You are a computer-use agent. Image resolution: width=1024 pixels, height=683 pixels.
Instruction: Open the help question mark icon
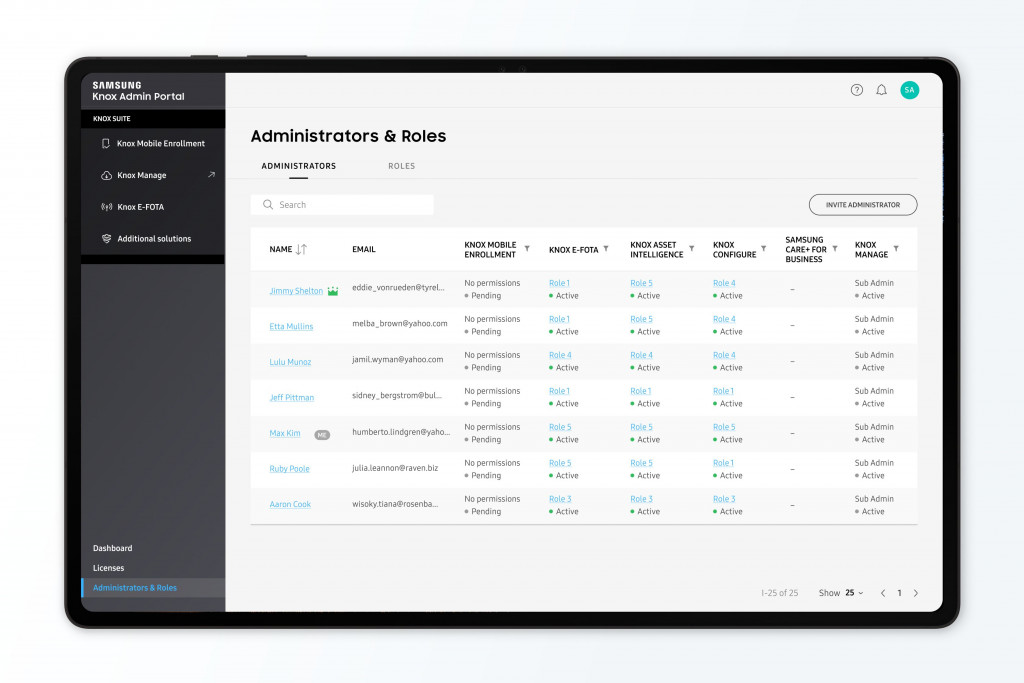pyautogui.click(x=857, y=90)
